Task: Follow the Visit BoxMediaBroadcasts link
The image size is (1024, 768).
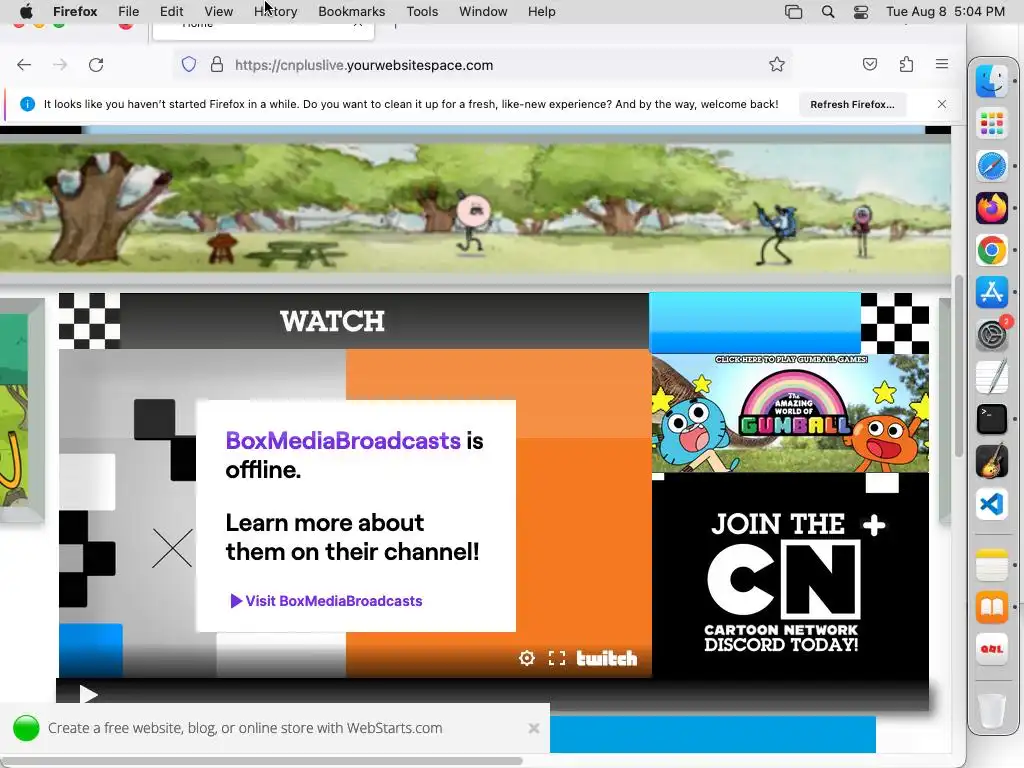Action: coord(327,601)
